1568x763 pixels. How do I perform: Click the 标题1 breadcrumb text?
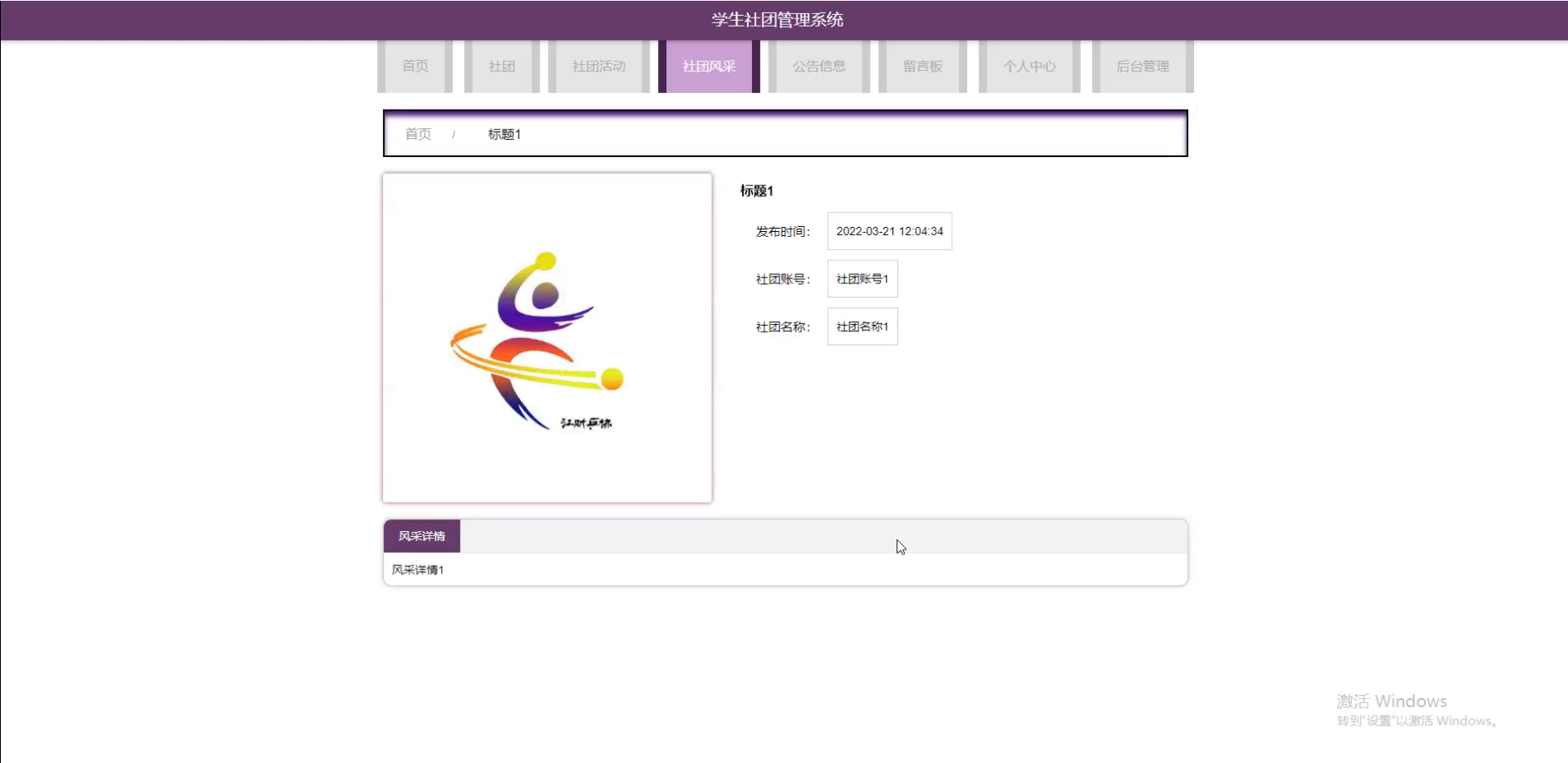[x=504, y=134]
